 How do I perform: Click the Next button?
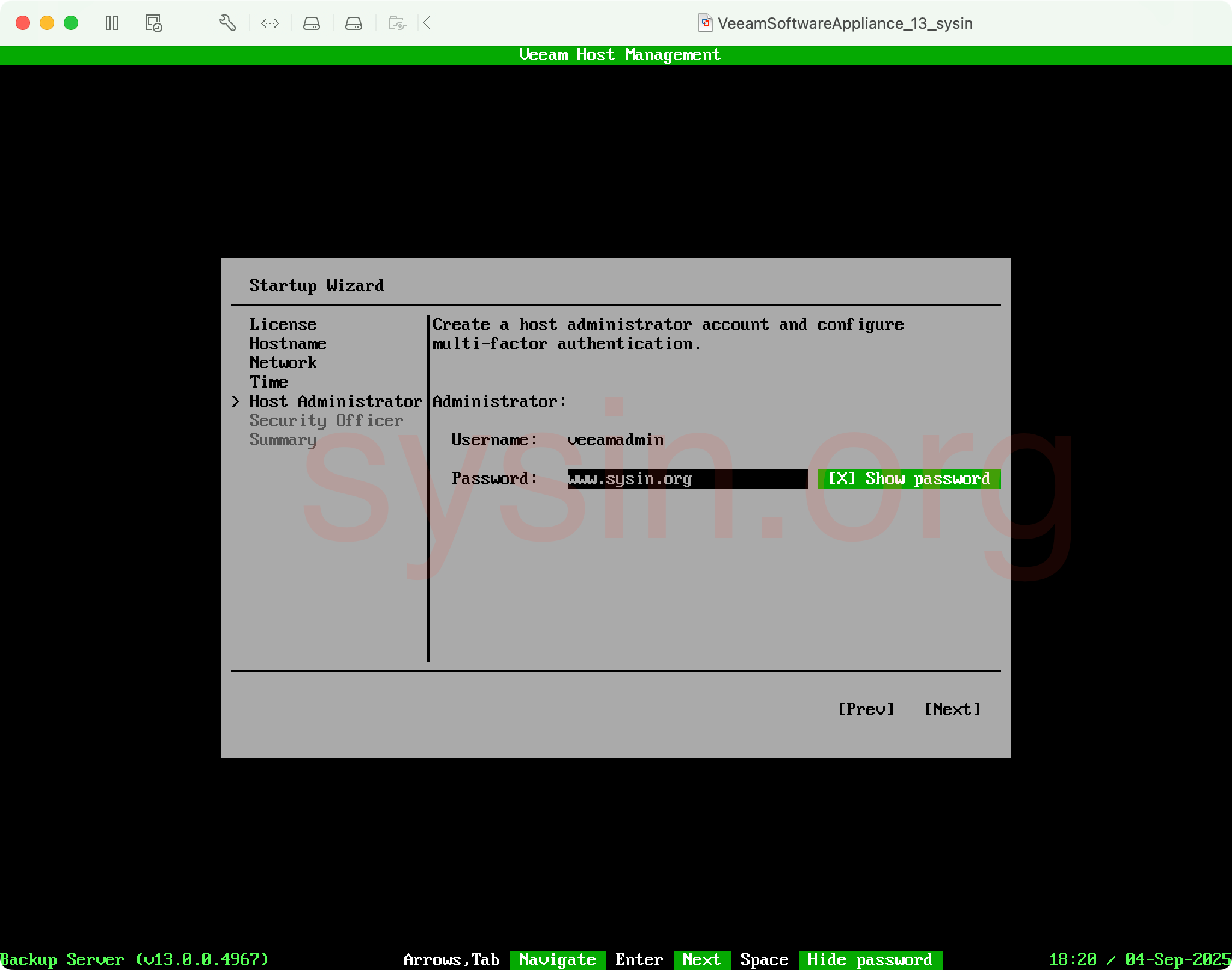click(x=952, y=709)
